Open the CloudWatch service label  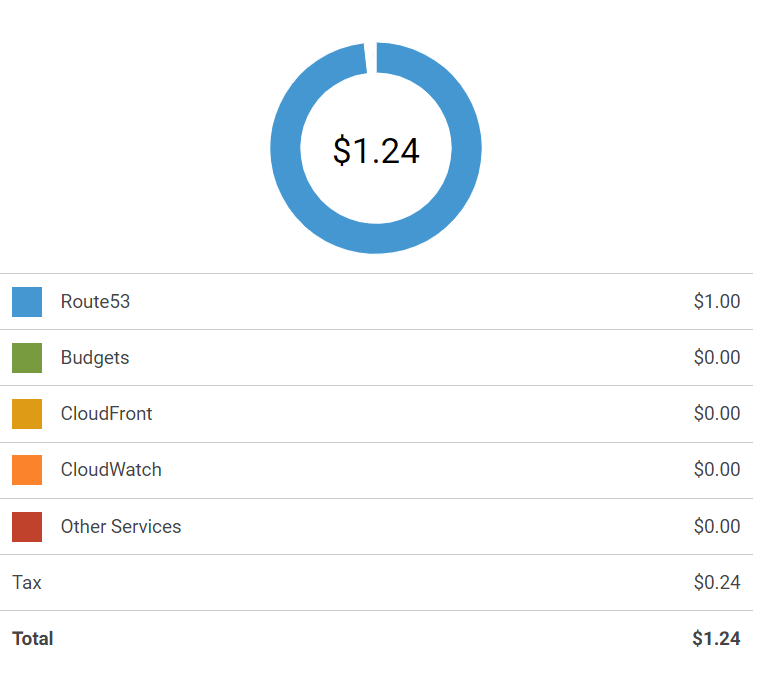click(x=111, y=470)
